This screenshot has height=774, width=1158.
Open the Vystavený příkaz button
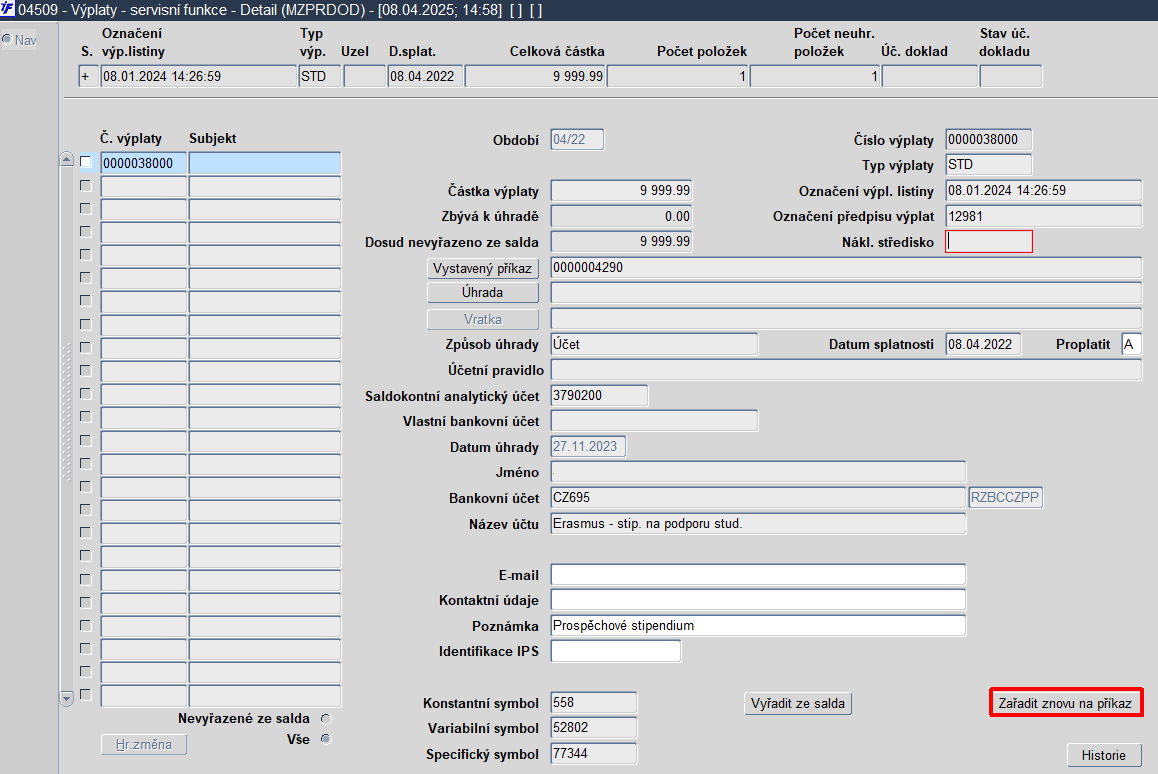483,268
